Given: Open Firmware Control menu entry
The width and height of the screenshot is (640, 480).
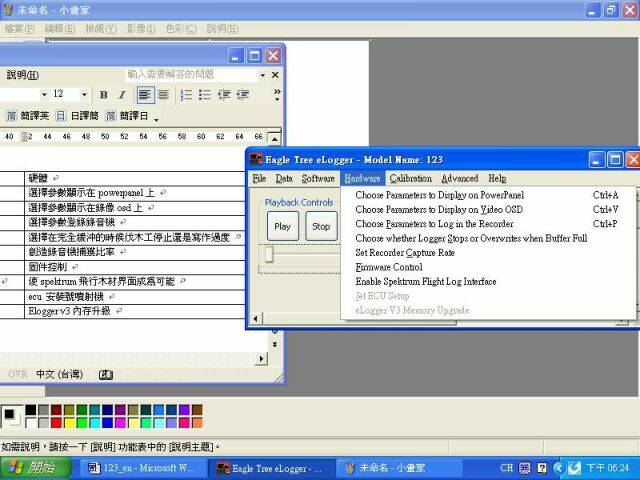Looking at the screenshot, I should 488,267.
